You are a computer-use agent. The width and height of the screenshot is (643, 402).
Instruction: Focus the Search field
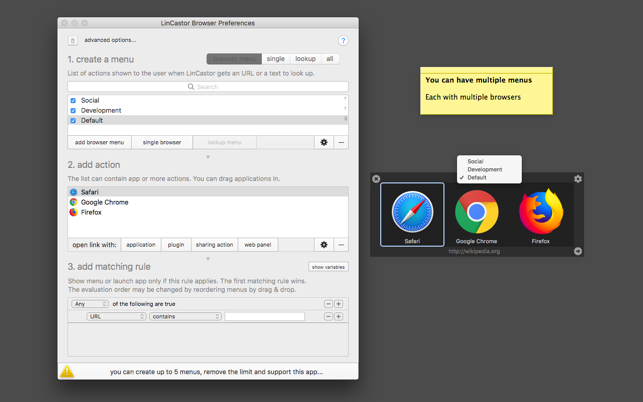(x=208, y=87)
